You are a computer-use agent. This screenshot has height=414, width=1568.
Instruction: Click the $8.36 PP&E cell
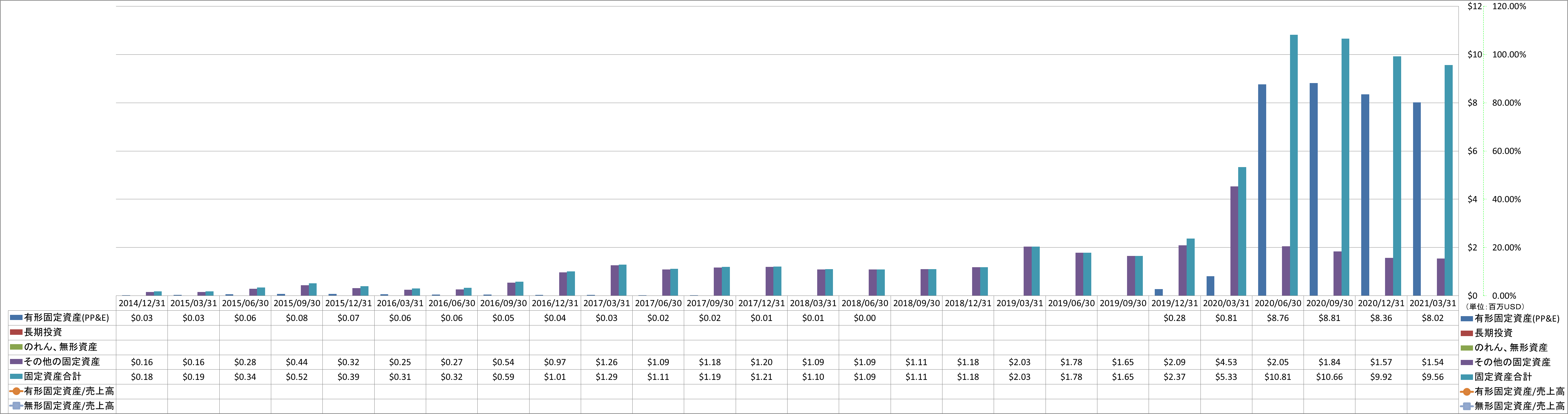pos(1381,318)
